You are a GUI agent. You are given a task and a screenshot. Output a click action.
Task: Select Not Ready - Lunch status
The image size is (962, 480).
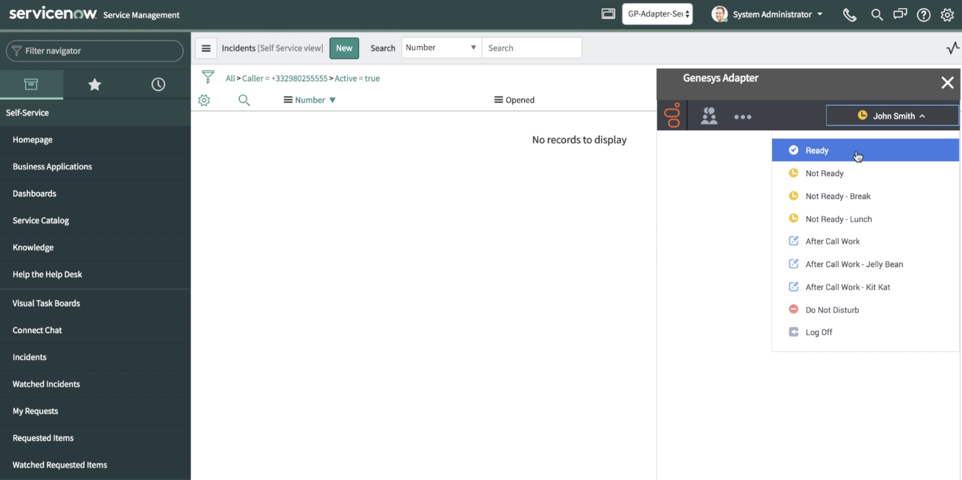(x=865, y=219)
